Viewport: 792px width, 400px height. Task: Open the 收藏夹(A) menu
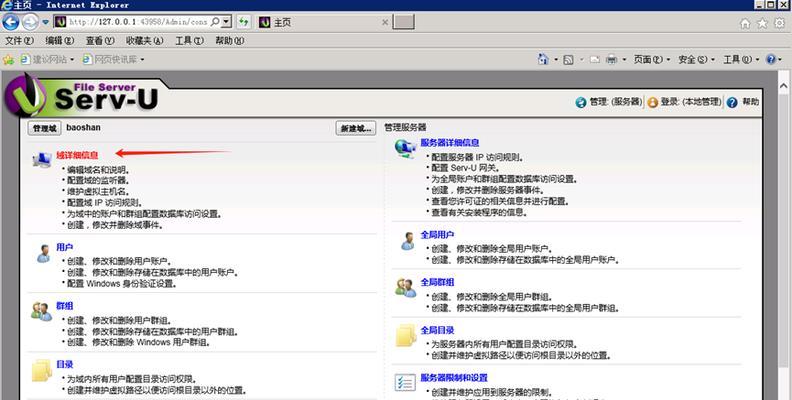pyautogui.click(x=144, y=40)
